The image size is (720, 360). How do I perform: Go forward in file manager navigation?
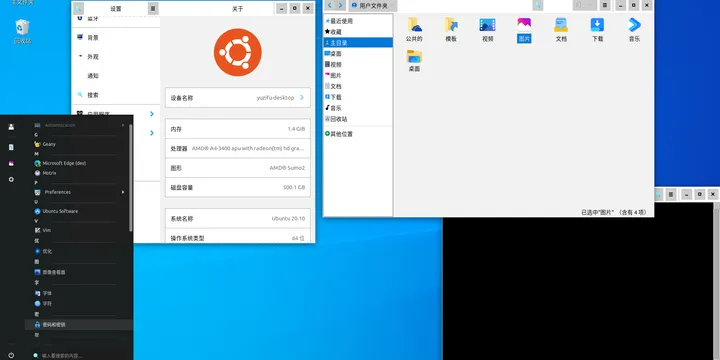[341, 6]
